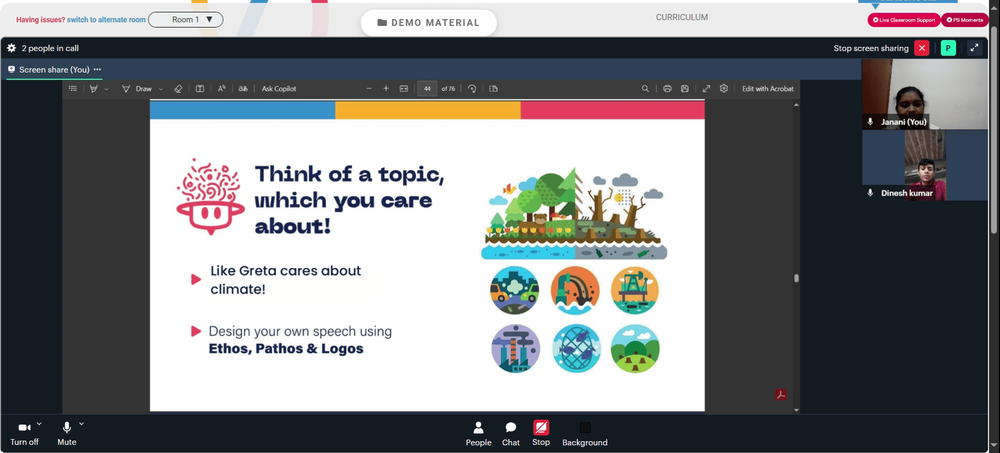Start Read aloud from PDF toolbar
The height and width of the screenshot is (453, 1000).
[x=221, y=89]
